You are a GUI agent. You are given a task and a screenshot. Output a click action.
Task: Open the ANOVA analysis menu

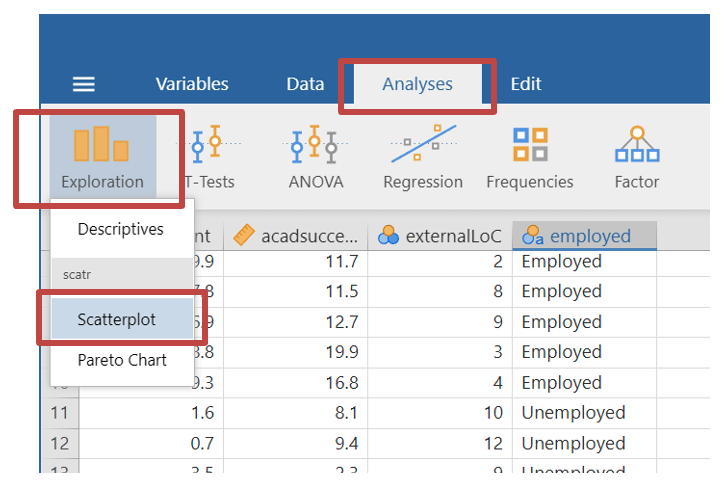tap(315, 157)
